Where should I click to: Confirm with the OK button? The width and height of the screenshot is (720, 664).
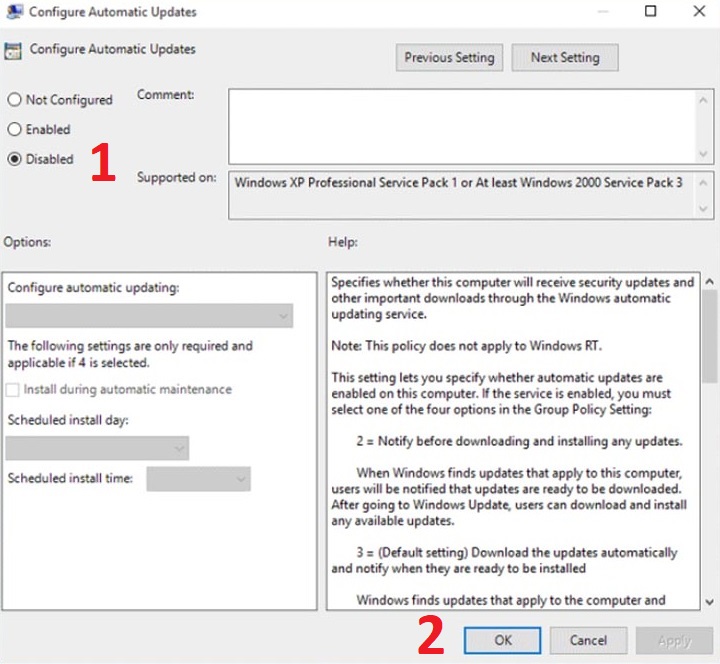(x=502, y=640)
